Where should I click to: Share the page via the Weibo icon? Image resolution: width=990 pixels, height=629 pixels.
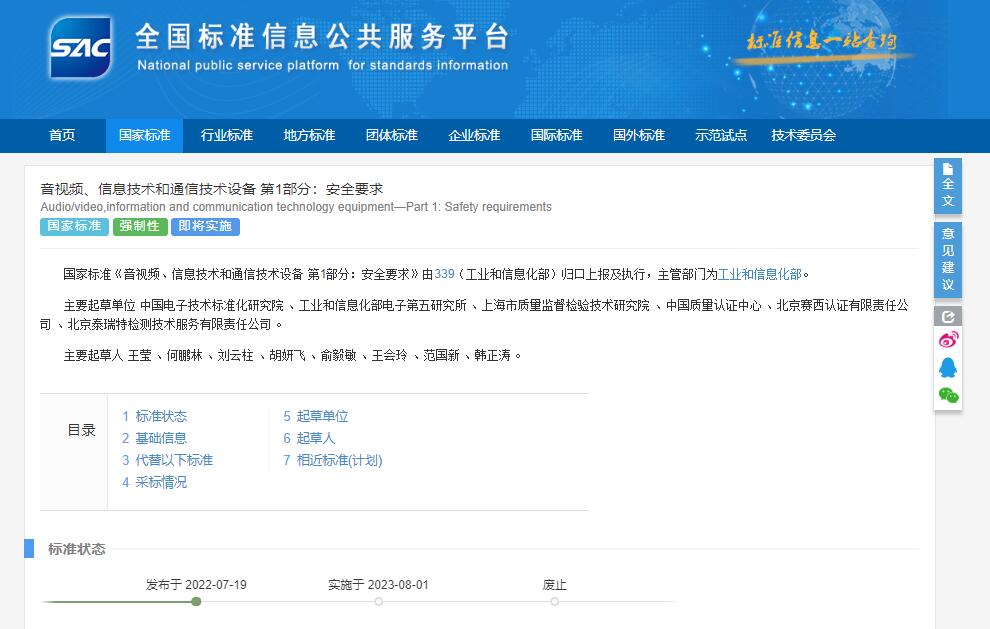(947, 340)
